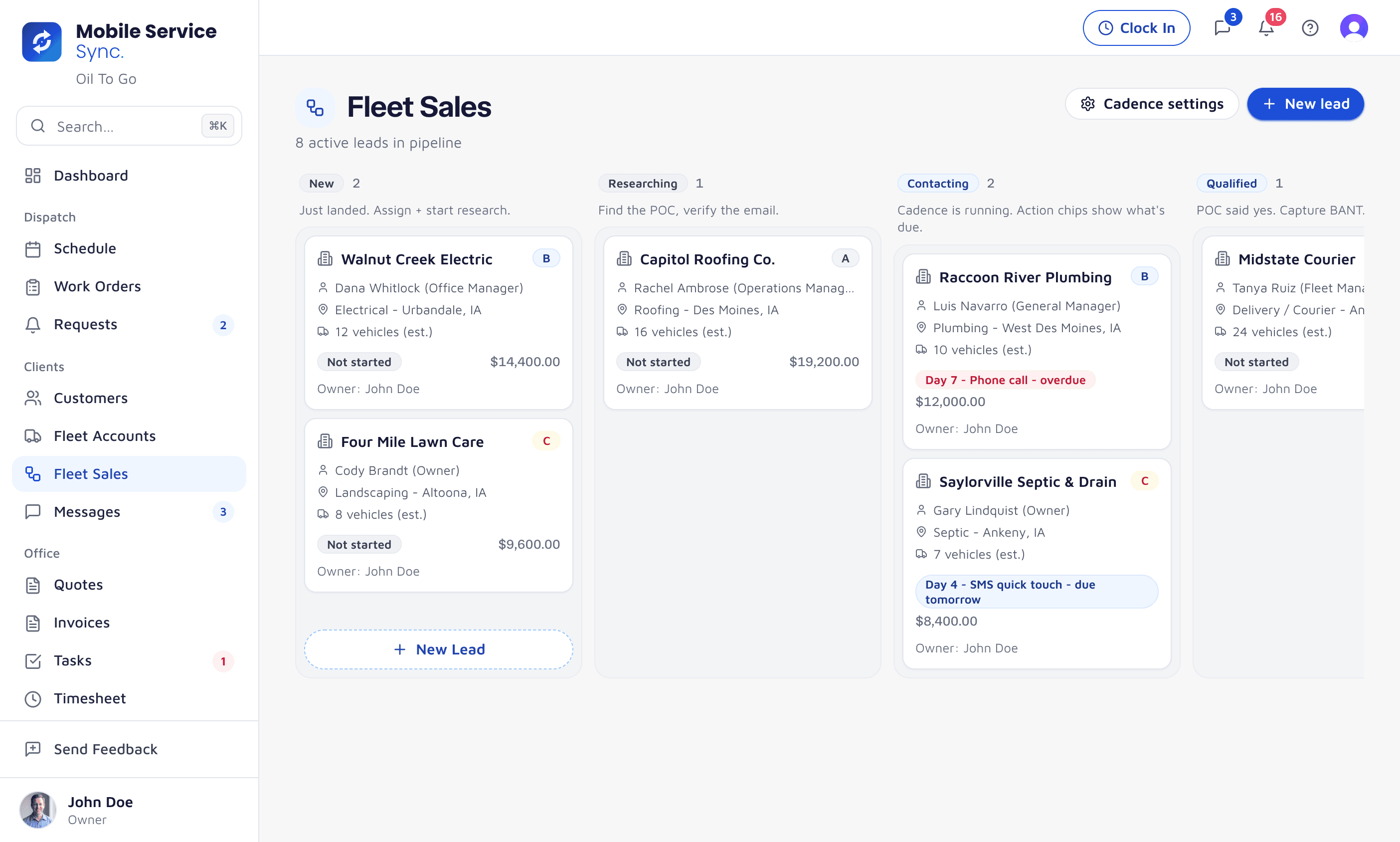Focus the Search input field
The height and width of the screenshot is (842, 1400).
click(x=129, y=126)
